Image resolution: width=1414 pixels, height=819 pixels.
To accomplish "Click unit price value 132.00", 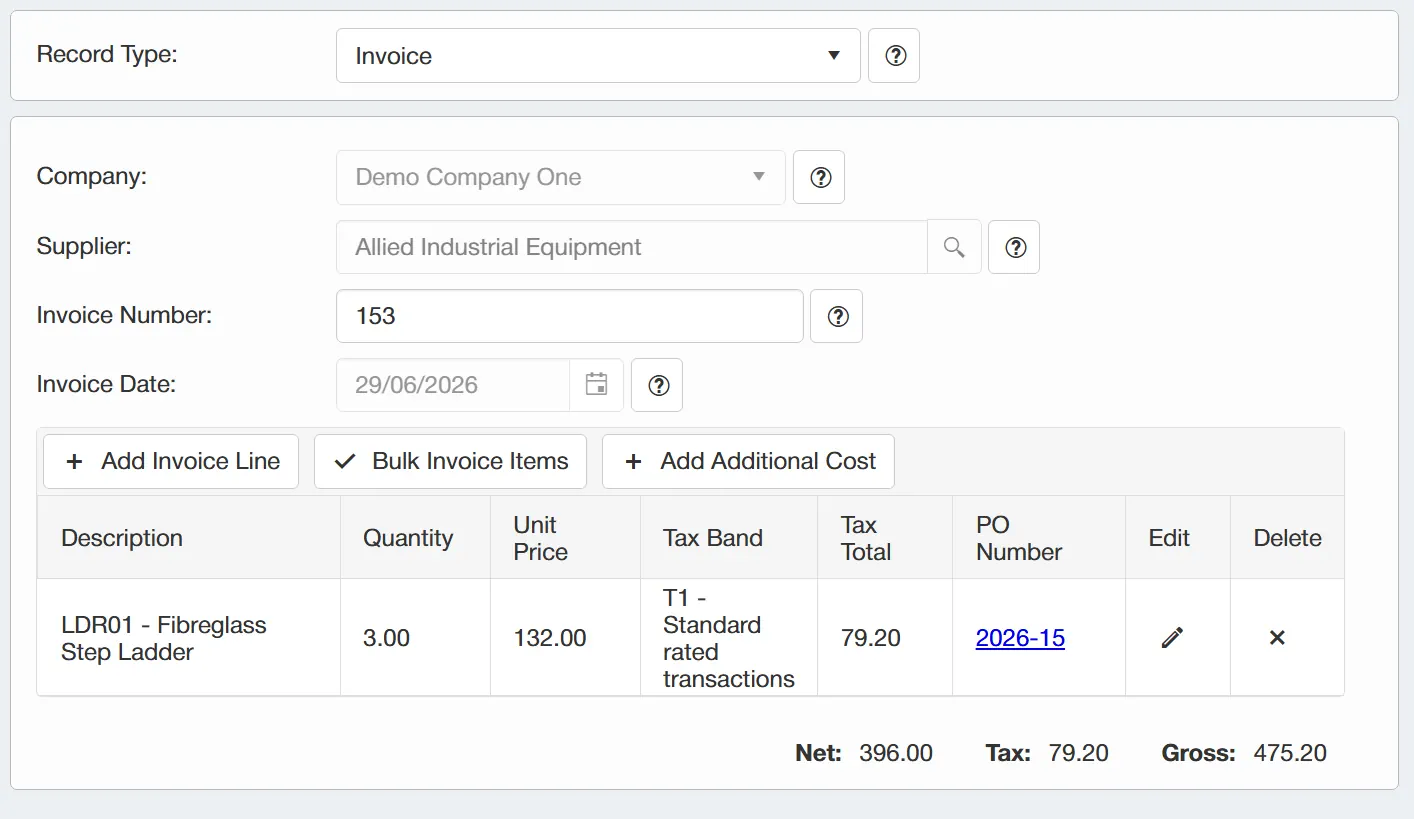I will pyautogui.click(x=550, y=638).
